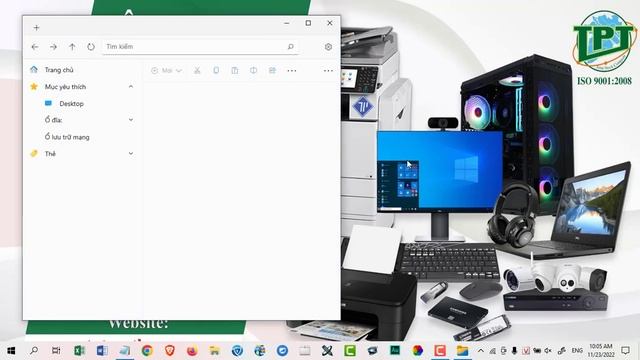This screenshot has width=640, height=360.
Task: Launch Word from the taskbar
Action: [x=102, y=351]
